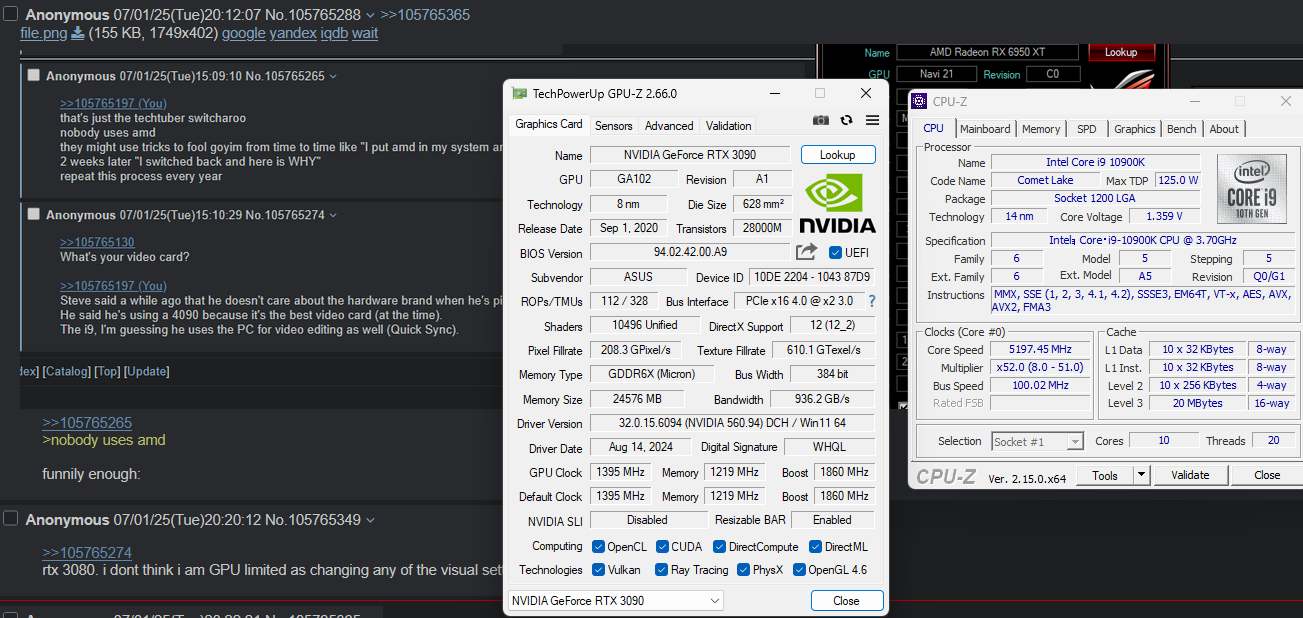Screen dimensions: 1303x618
Task: Click the Lookup button in GPU-Z
Action: [x=838, y=155]
